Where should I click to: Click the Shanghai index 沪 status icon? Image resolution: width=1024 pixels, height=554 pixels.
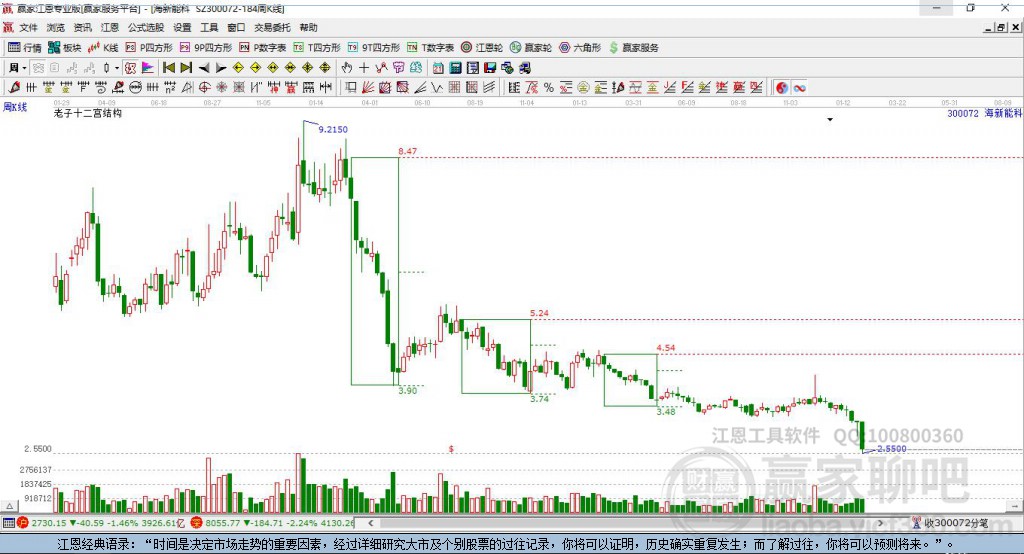click(23, 523)
